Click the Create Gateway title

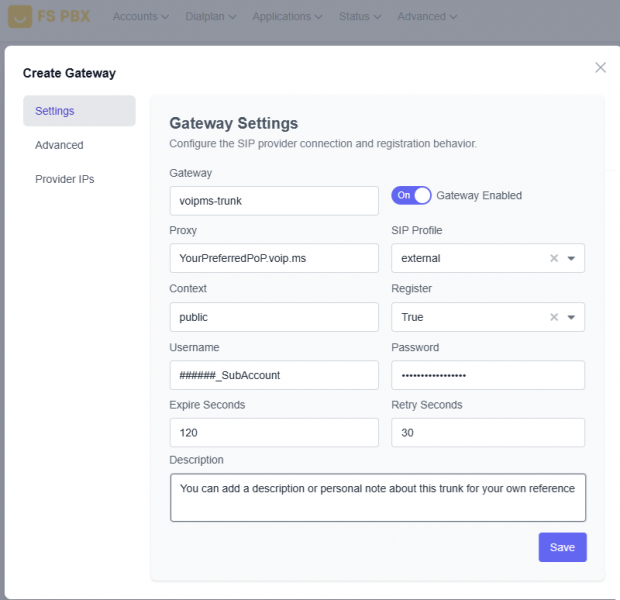click(x=69, y=73)
